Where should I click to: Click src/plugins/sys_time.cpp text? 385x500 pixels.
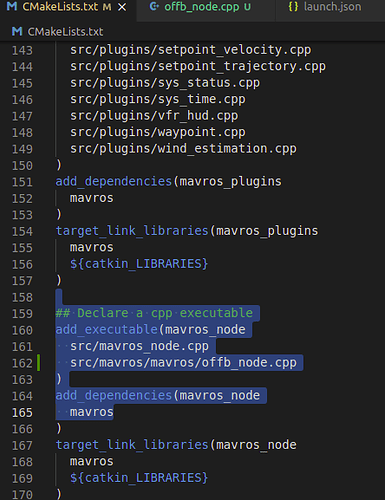coord(158,99)
